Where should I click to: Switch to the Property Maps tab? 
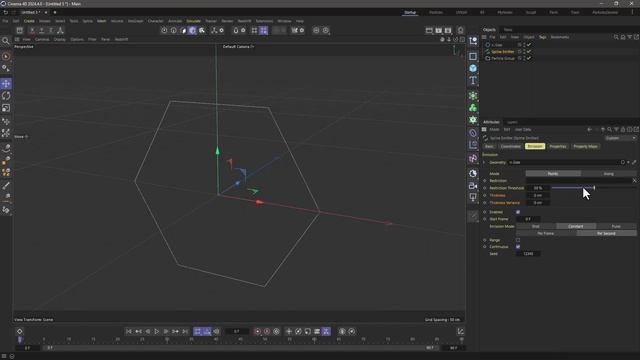click(585, 146)
